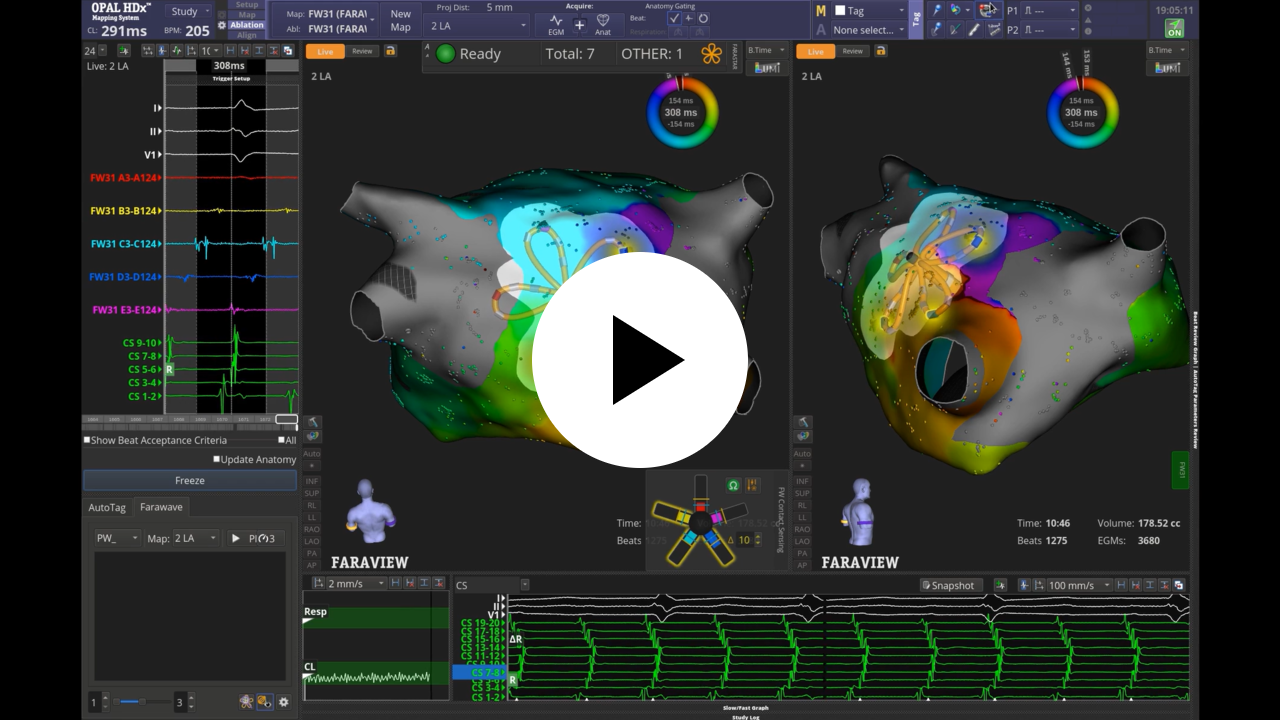The image size is (1280, 720).
Task: Open the 2 mm/s sweep speed dropdown
Action: click(356, 583)
